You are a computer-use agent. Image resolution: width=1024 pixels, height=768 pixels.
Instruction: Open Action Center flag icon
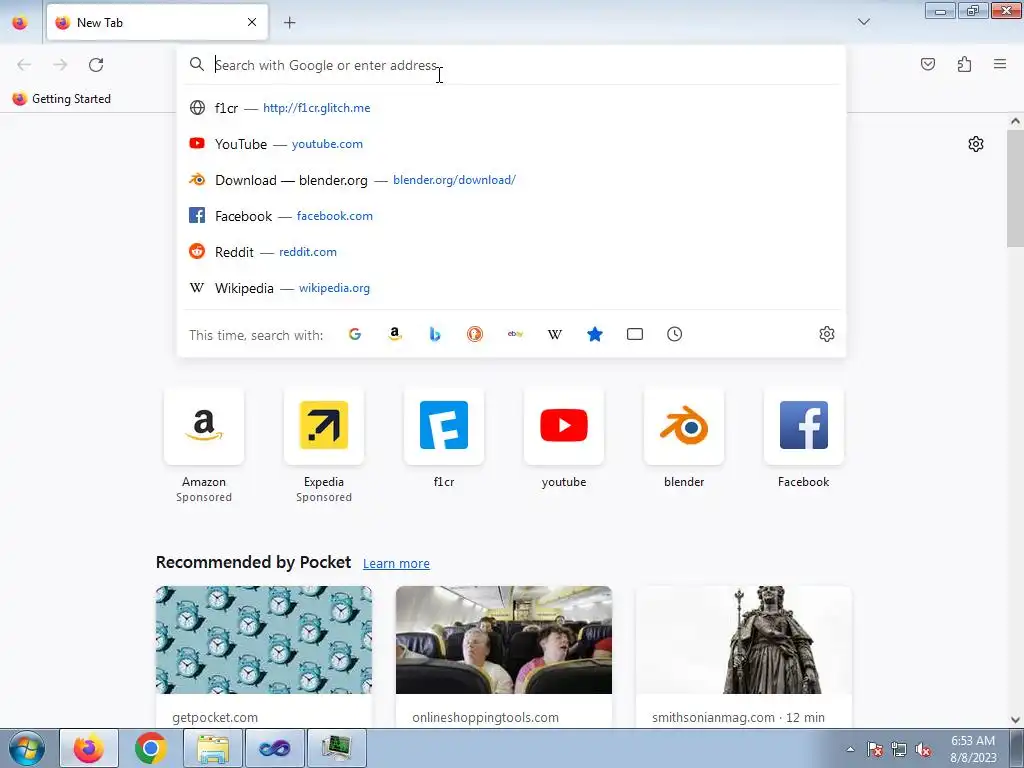(x=874, y=750)
